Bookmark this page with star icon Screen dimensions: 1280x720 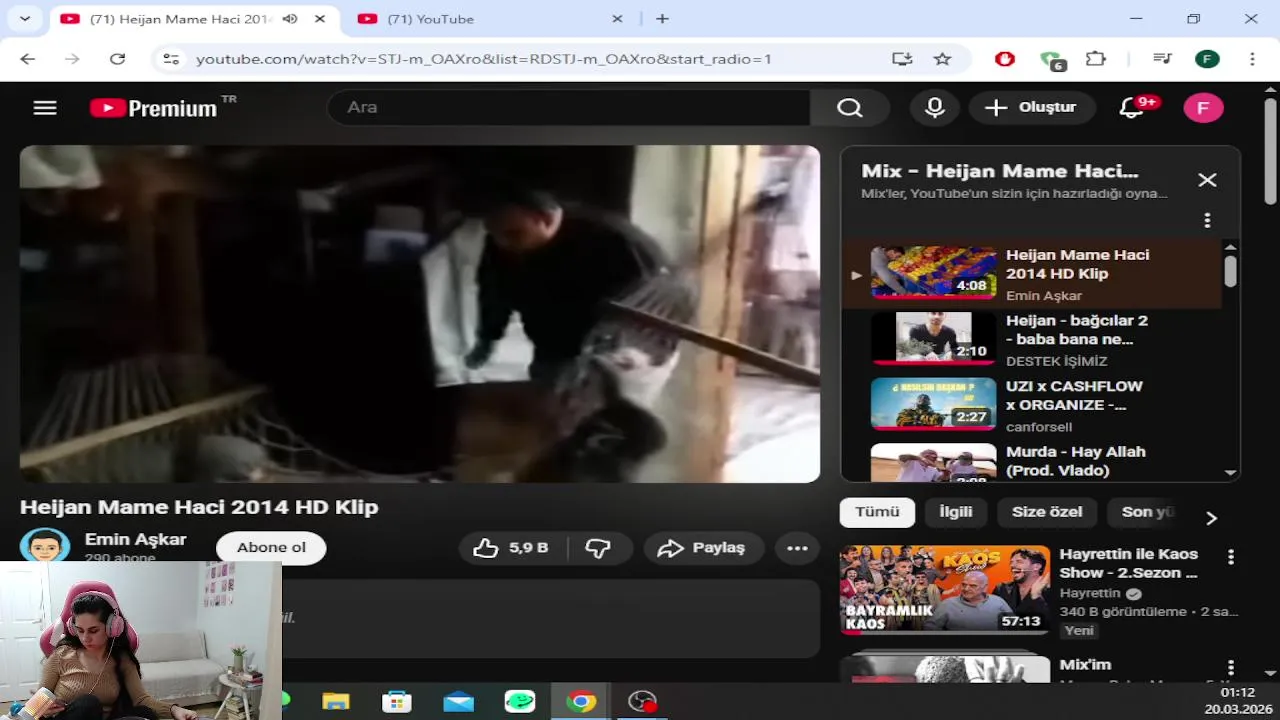pos(942,59)
